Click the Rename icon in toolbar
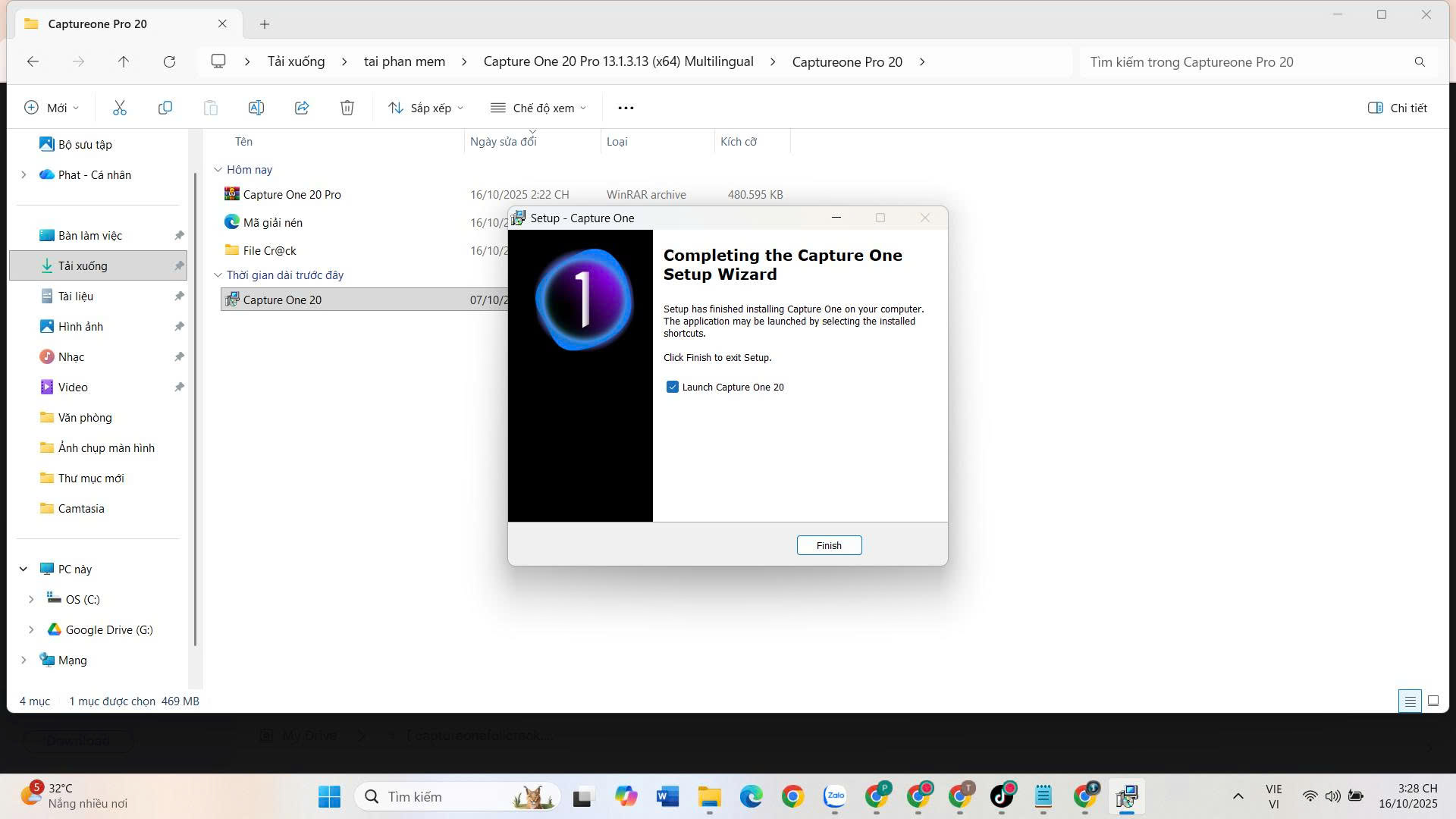This screenshot has height=819, width=1456. pyautogui.click(x=256, y=108)
